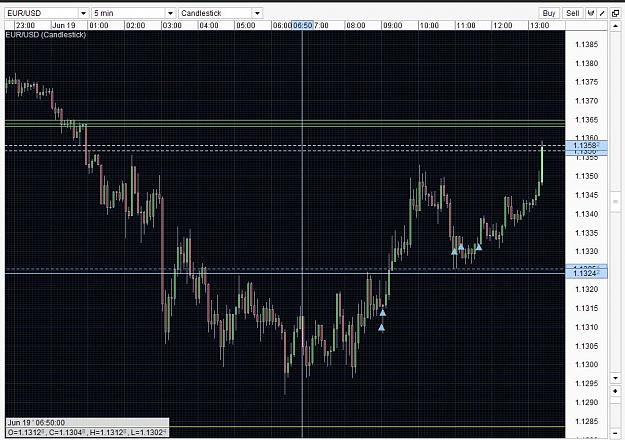
Task: Click the 03:00 time axis label
Action: point(172,26)
